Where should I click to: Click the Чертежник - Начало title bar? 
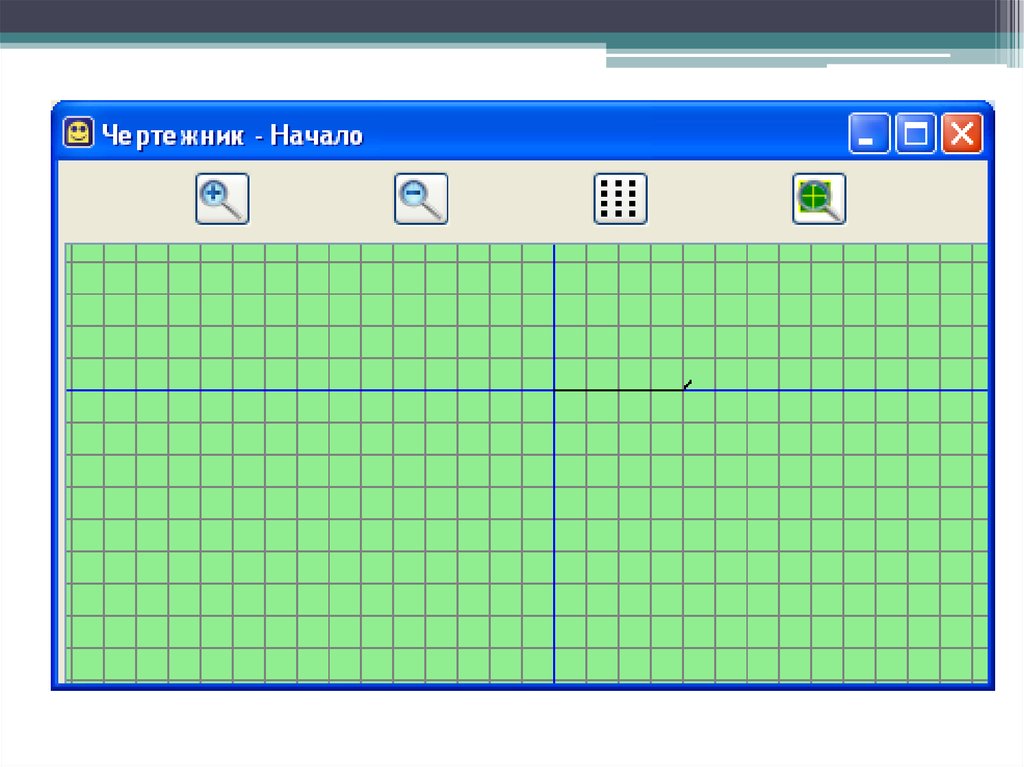coord(522,133)
